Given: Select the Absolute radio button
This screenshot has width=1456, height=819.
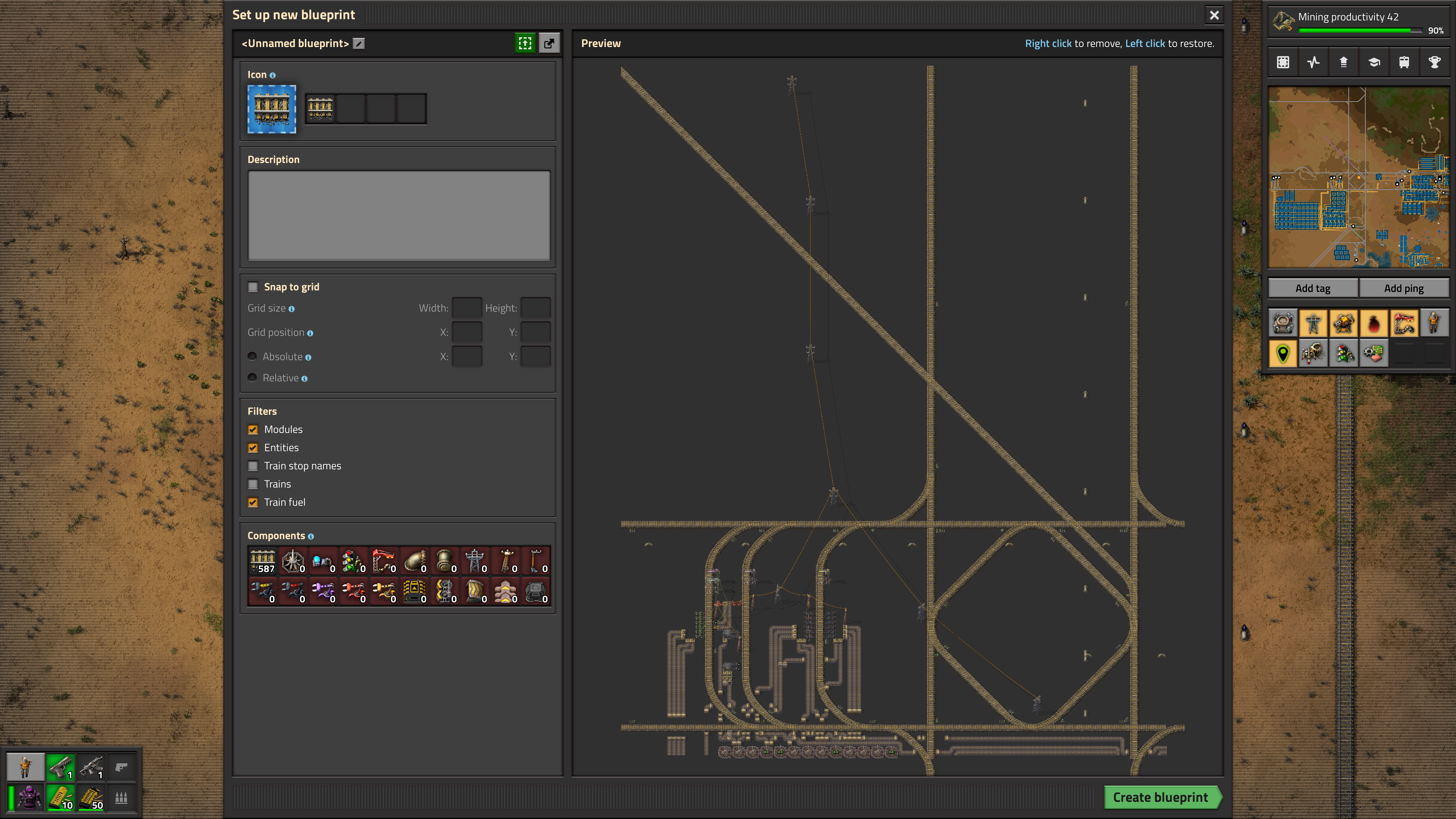Looking at the screenshot, I should (252, 356).
